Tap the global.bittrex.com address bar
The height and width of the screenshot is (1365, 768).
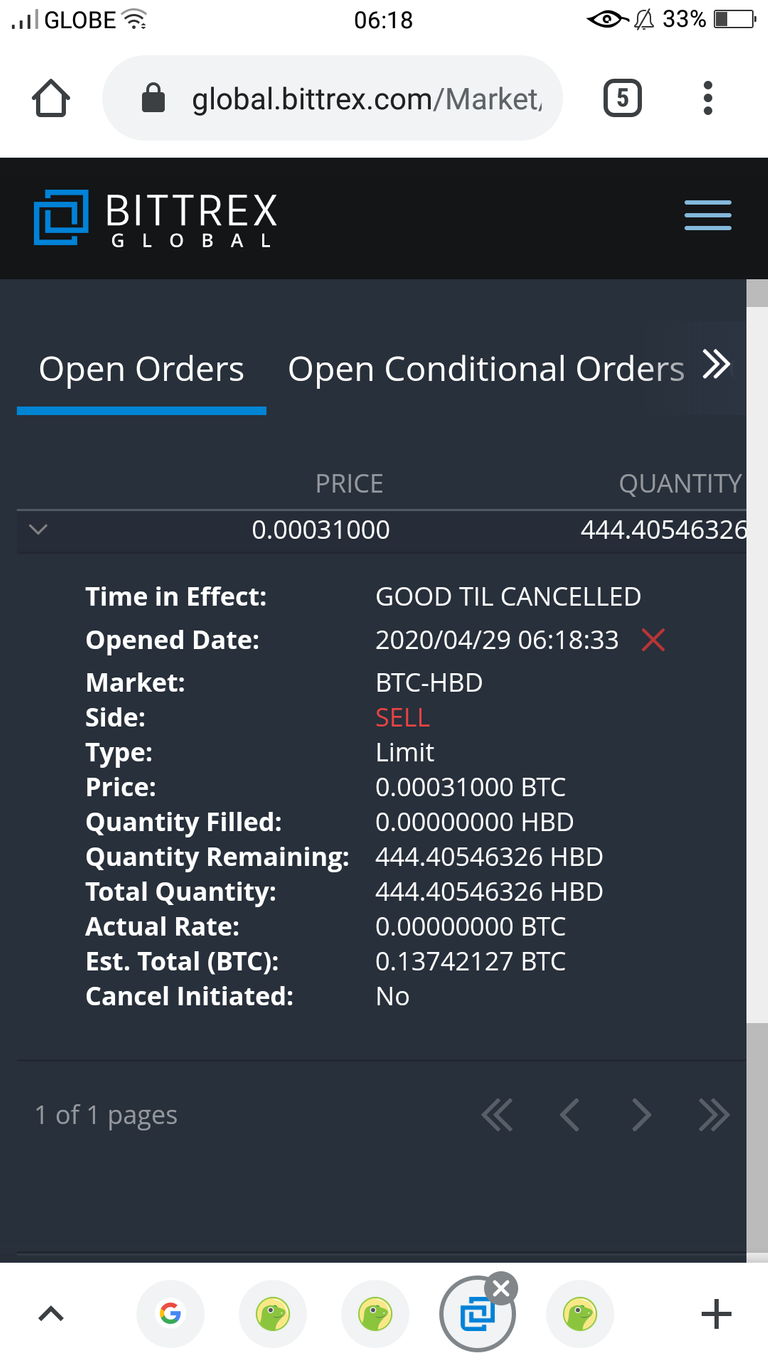click(x=333, y=98)
